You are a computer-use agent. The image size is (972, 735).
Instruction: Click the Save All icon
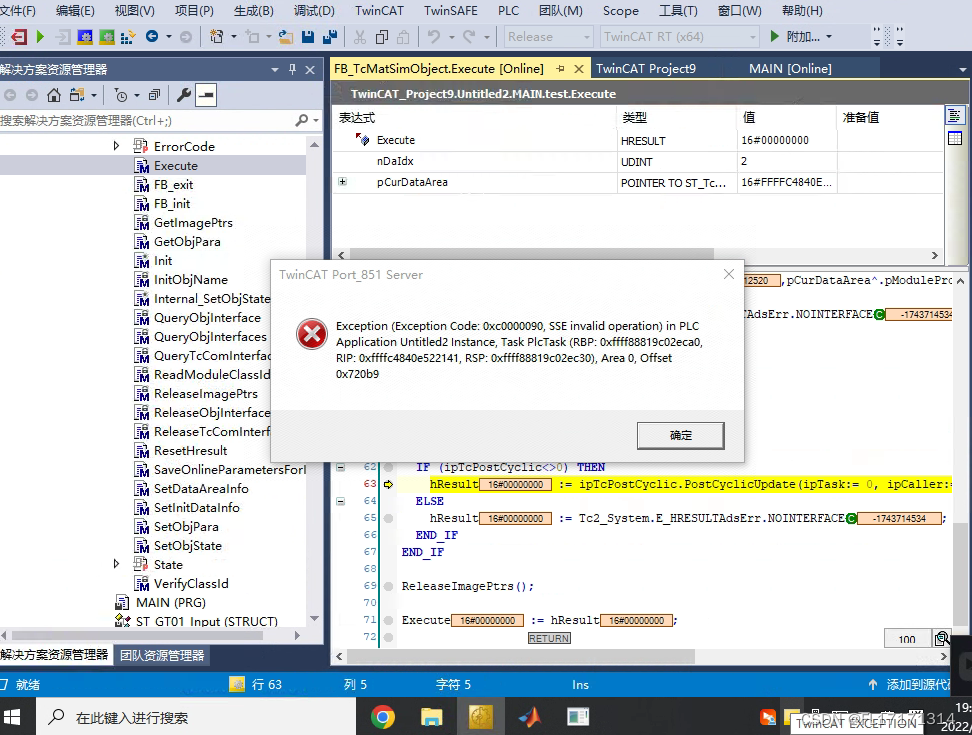pos(330,37)
